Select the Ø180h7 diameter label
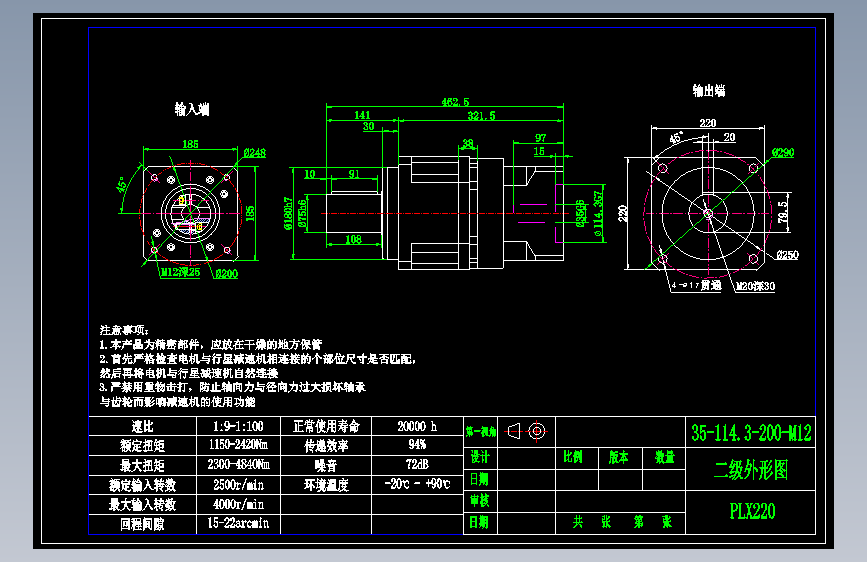Image resolution: width=867 pixels, height=562 pixels. click(x=288, y=213)
